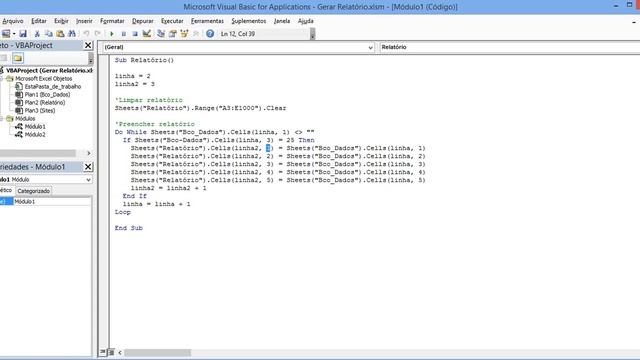The width and height of the screenshot is (640, 360).
Task: Select Plan1 (Bco_Dados) sheet object
Action: tap(47, 94)
